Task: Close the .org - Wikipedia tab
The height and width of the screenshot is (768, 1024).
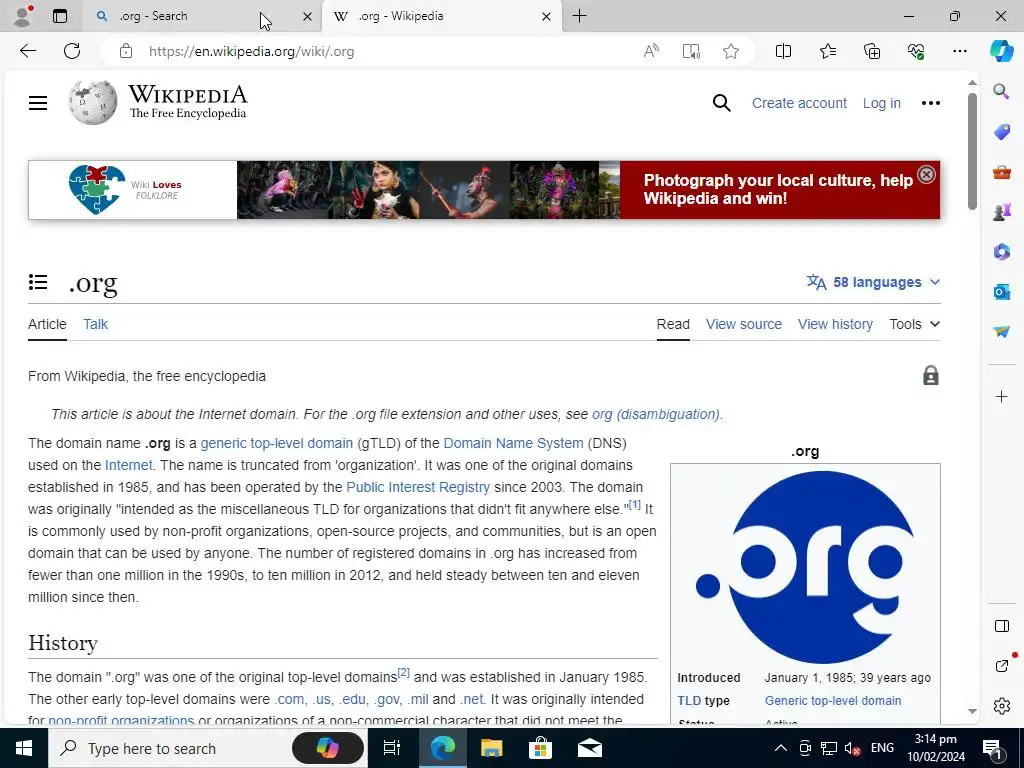Action: pyautogui.click(x=546, y=16)
